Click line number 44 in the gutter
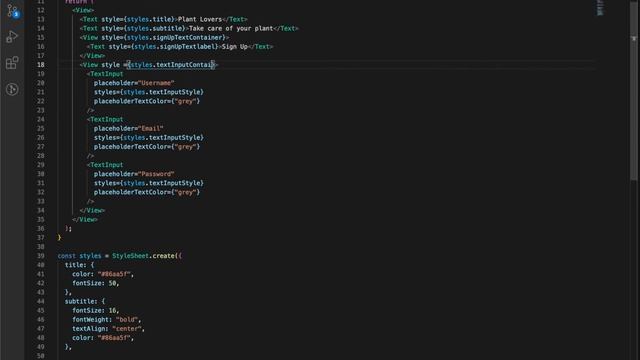Image resolution: width=640 pixels, height=360 pixels. click(41, 302)
